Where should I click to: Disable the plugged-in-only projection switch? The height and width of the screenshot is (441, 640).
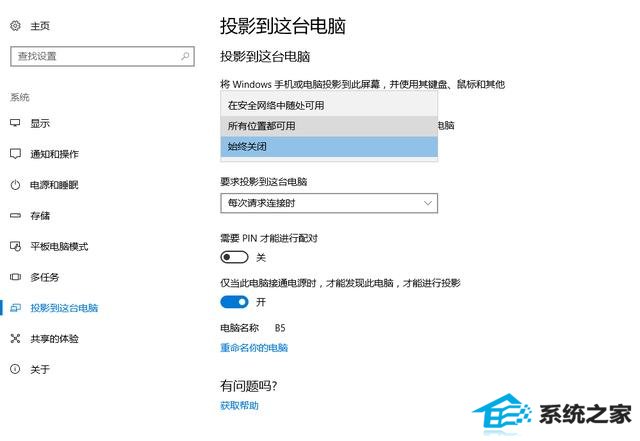pos(234,302)
